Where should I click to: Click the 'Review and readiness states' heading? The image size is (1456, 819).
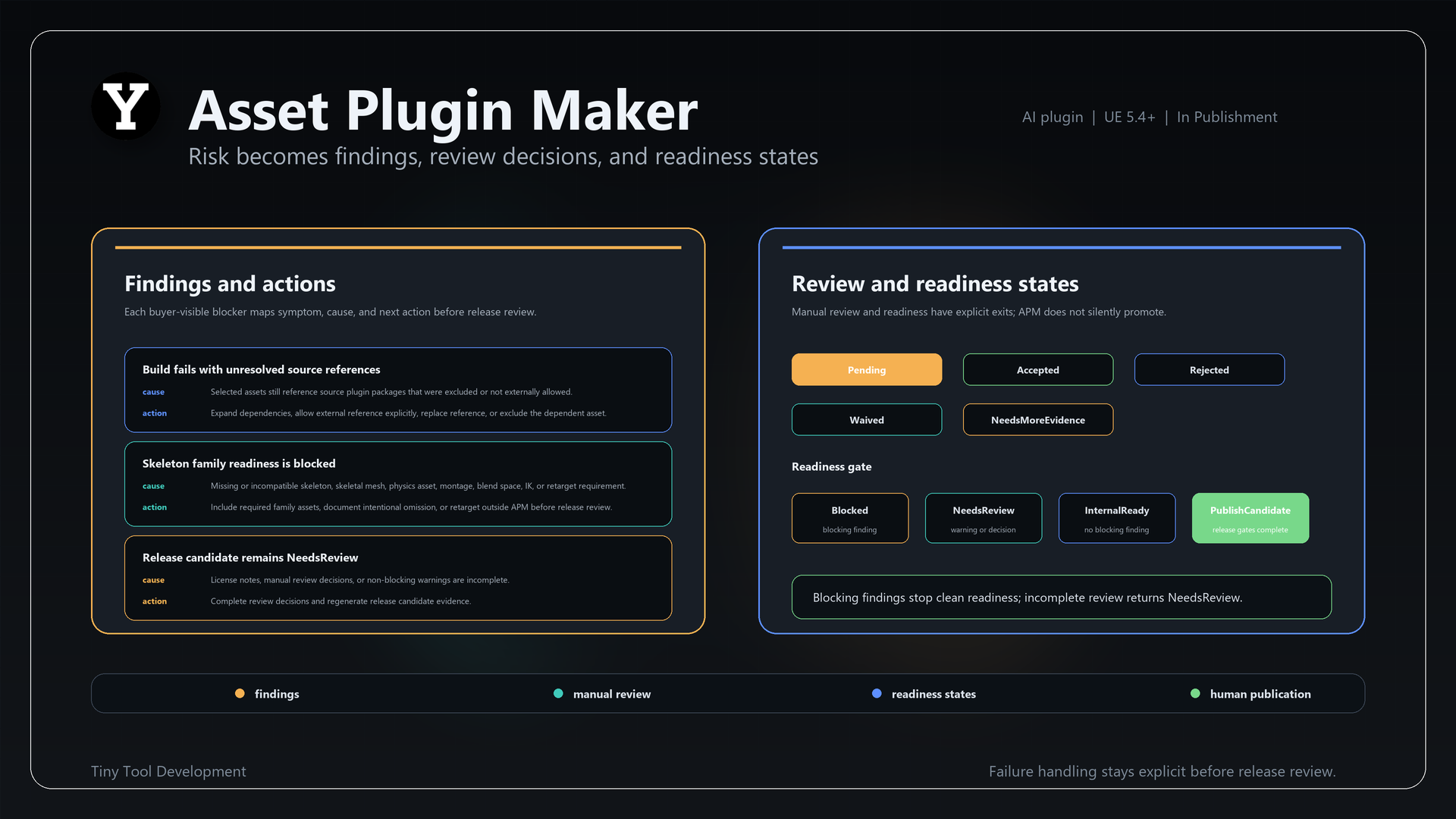click(x=935, y=284)
